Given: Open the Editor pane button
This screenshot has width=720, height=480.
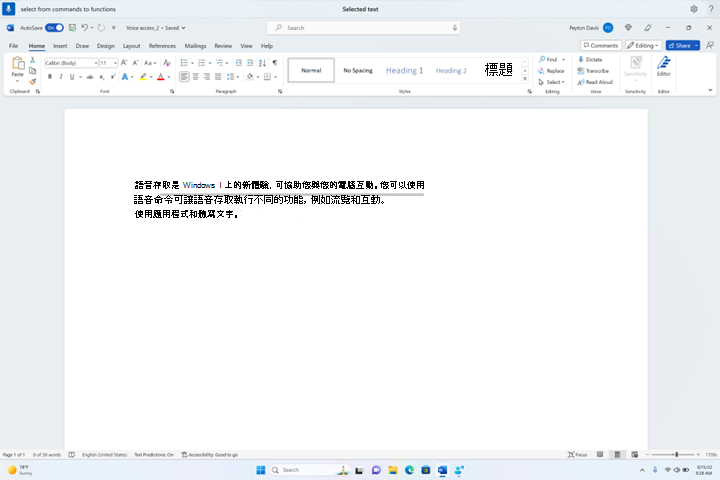Looking at the screenshot, I should [664, 67].
